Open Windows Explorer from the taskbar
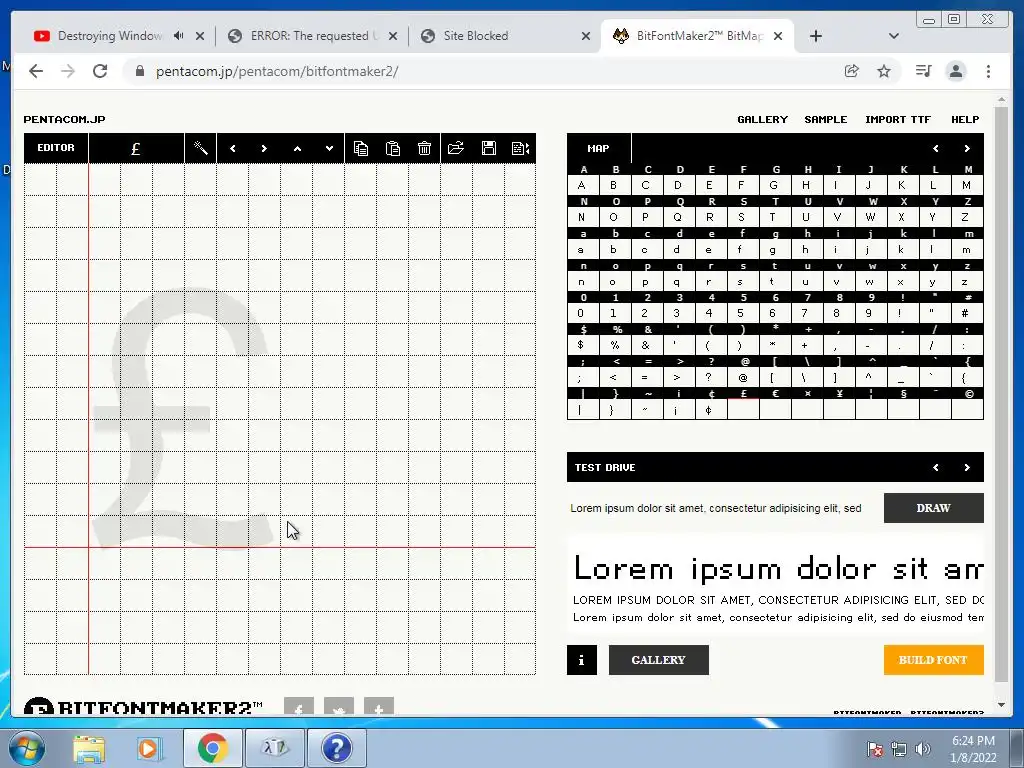Viewport: 1024px width, 768px height. pyautogui.click(x=89, y=748)
